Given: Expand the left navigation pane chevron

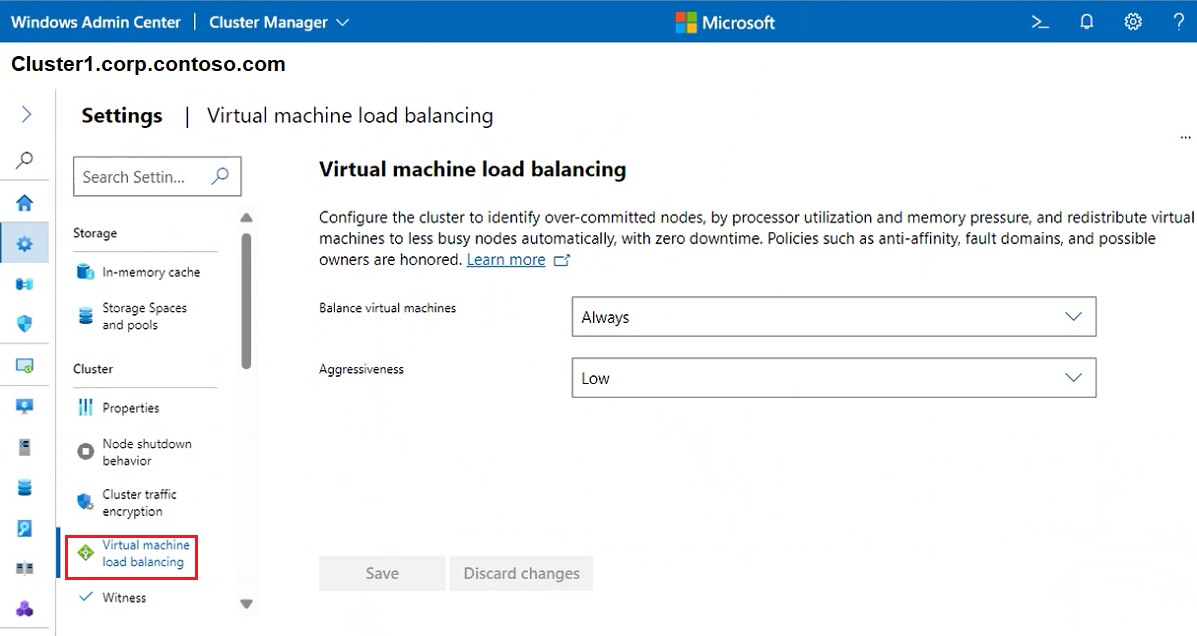Looking at the screenshot, I should tap(26, 115).
